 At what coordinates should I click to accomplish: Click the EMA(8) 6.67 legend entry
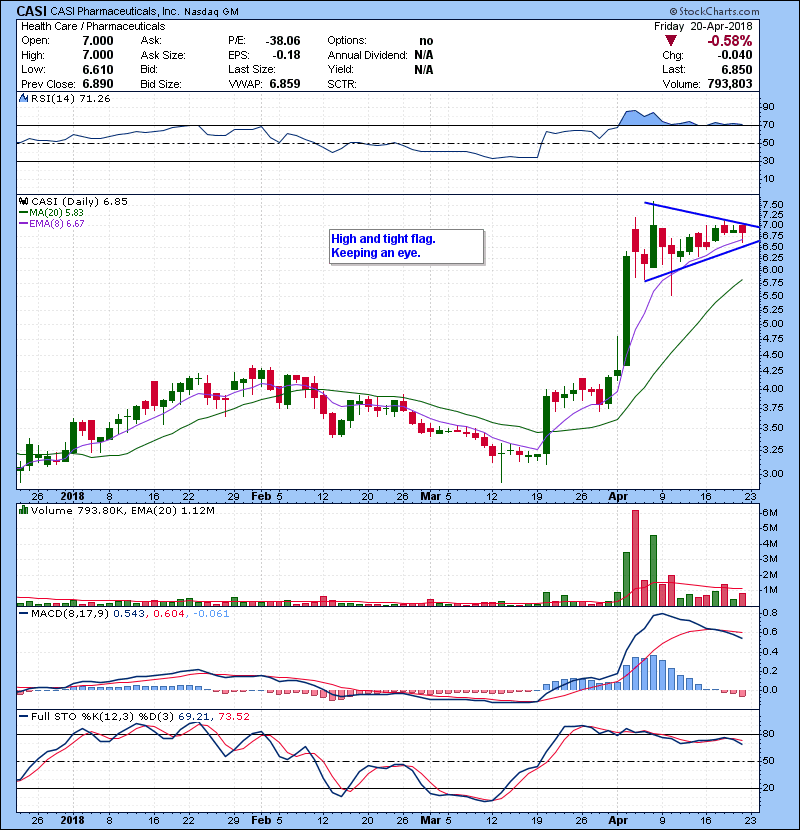52,223
